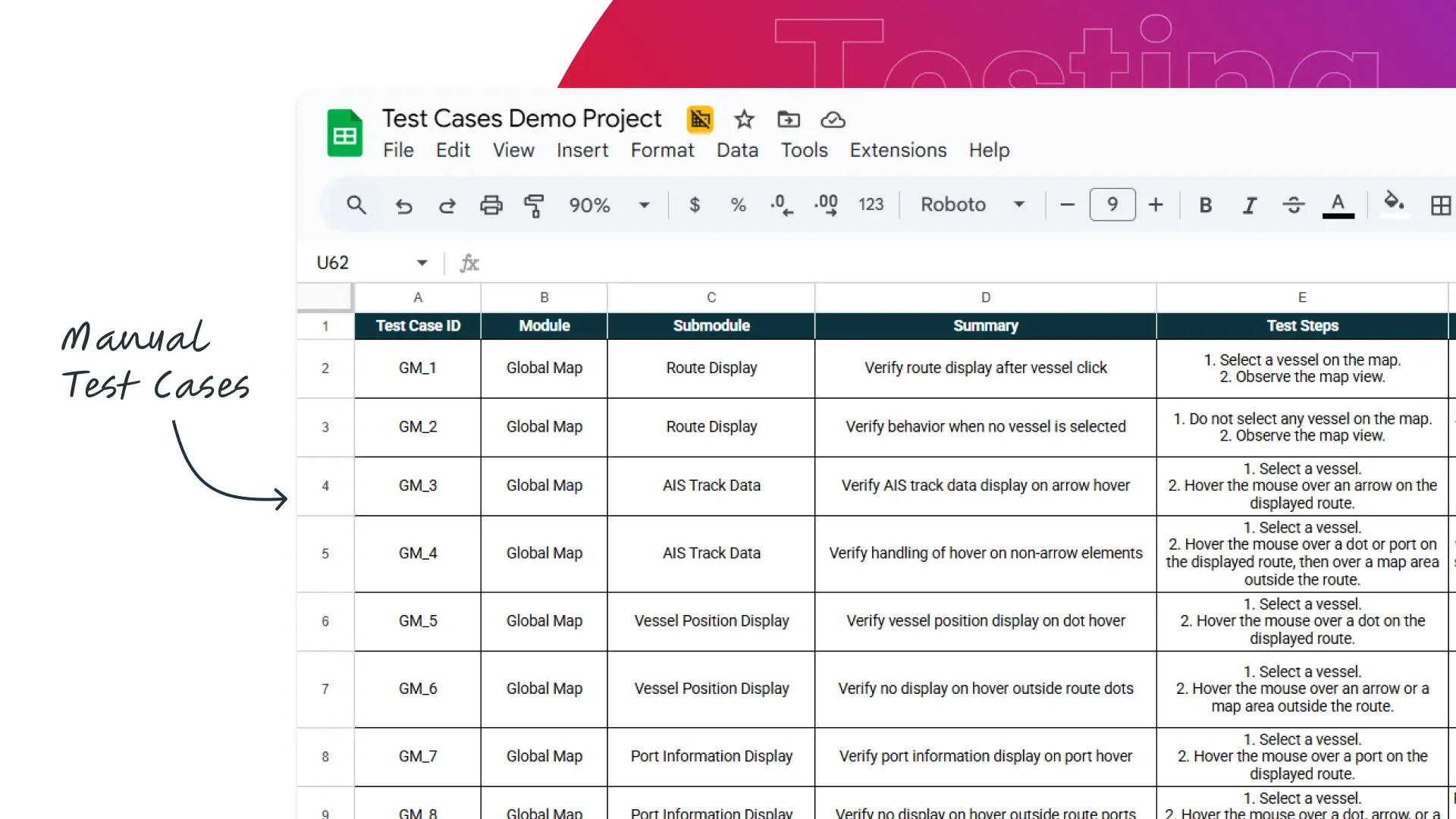Viewport: 1456px width, 819px height.
Task: Open the View menu
Action: point(513,150)
